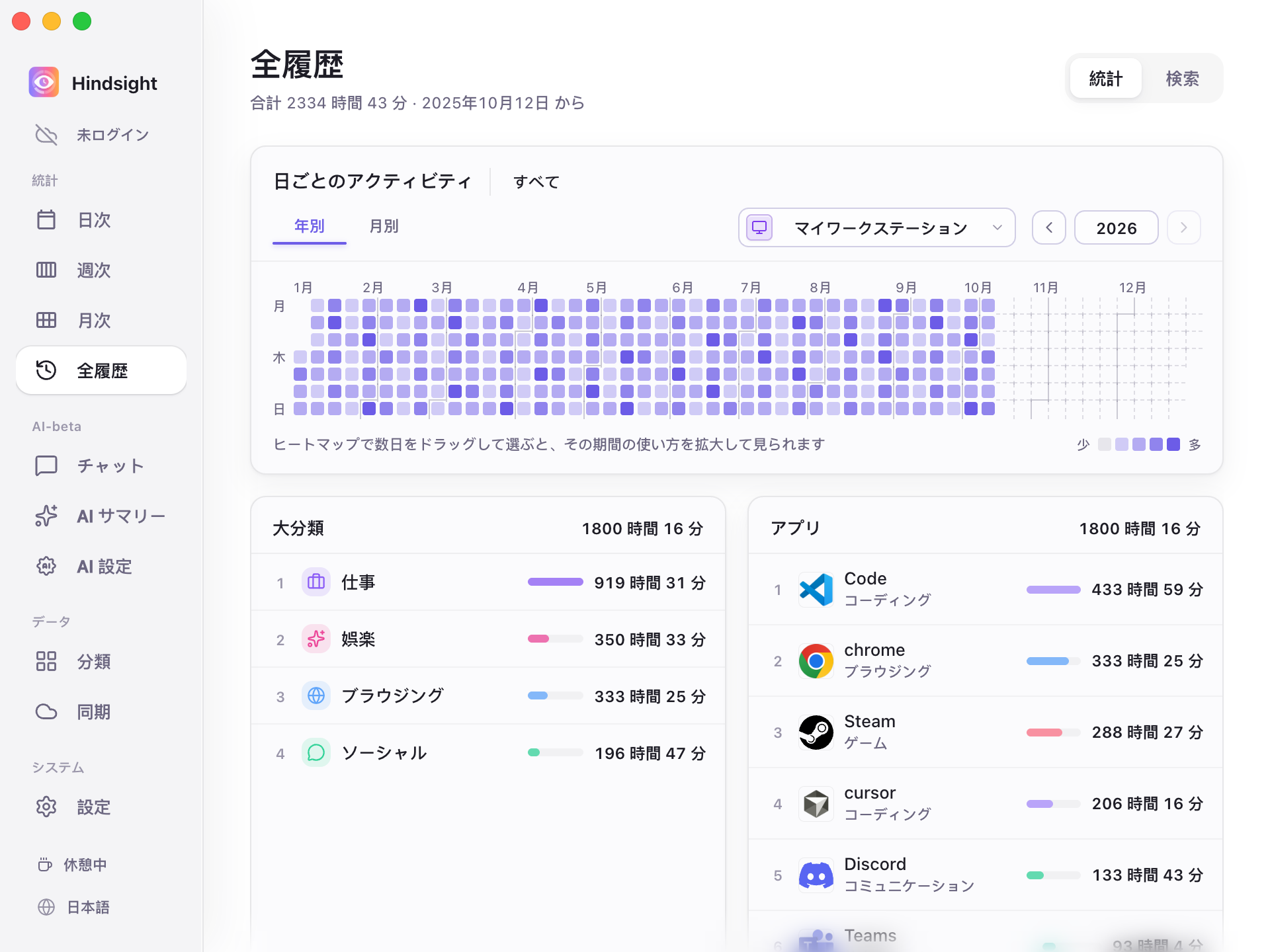The image size is (1270, 952).
Task: Open the 設定 settings gear icon
Action: 46,807
